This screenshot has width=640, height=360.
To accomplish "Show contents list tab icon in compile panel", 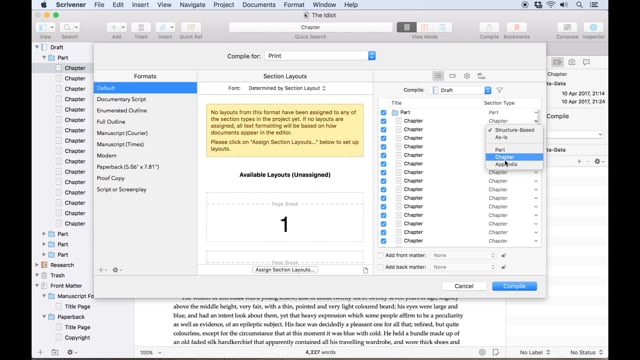I will [438, 76].
